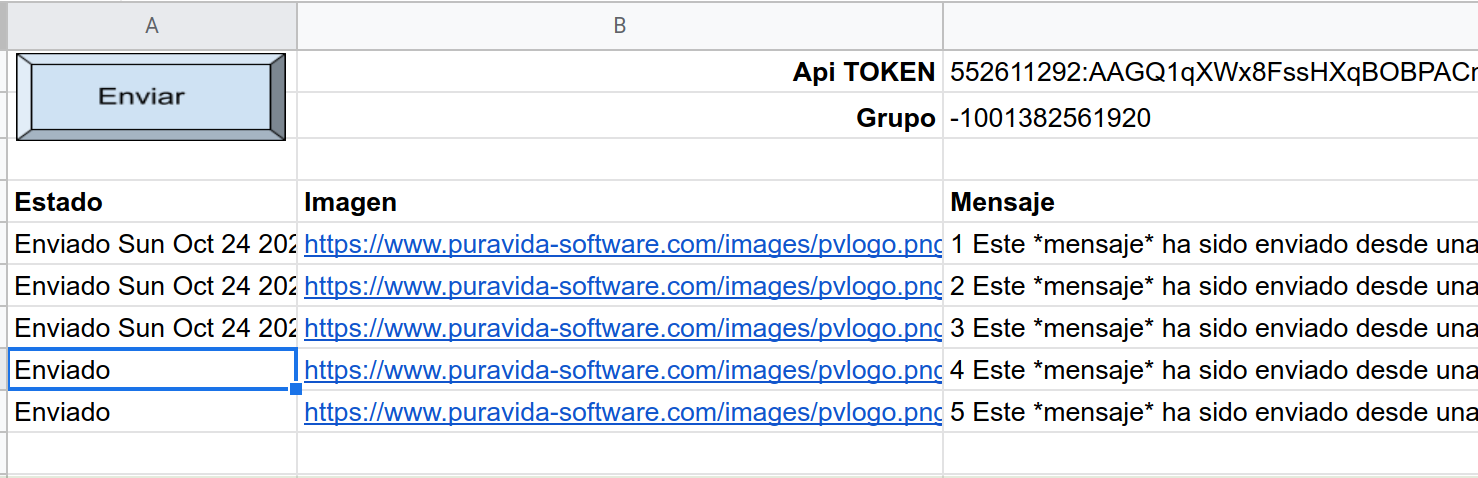The width and height of the screenshot is (1478, 478).
Task: Open the image link in message 3 row
Action: click(x=622, y=328)
